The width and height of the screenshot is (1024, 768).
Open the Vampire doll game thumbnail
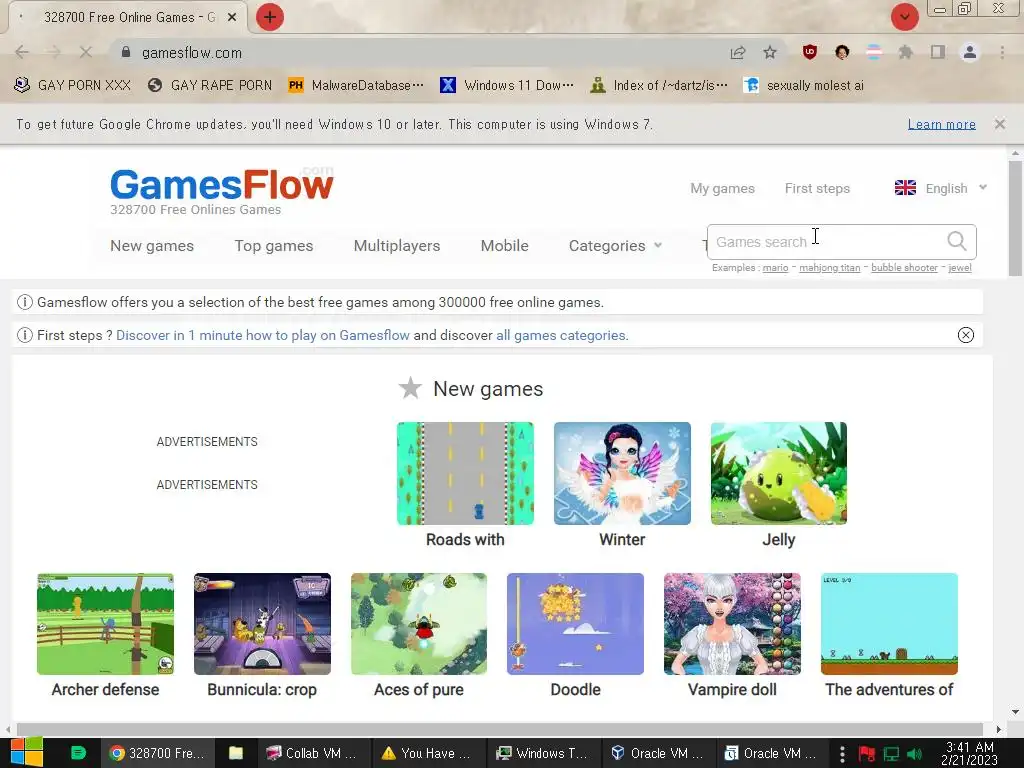(732, 624)
